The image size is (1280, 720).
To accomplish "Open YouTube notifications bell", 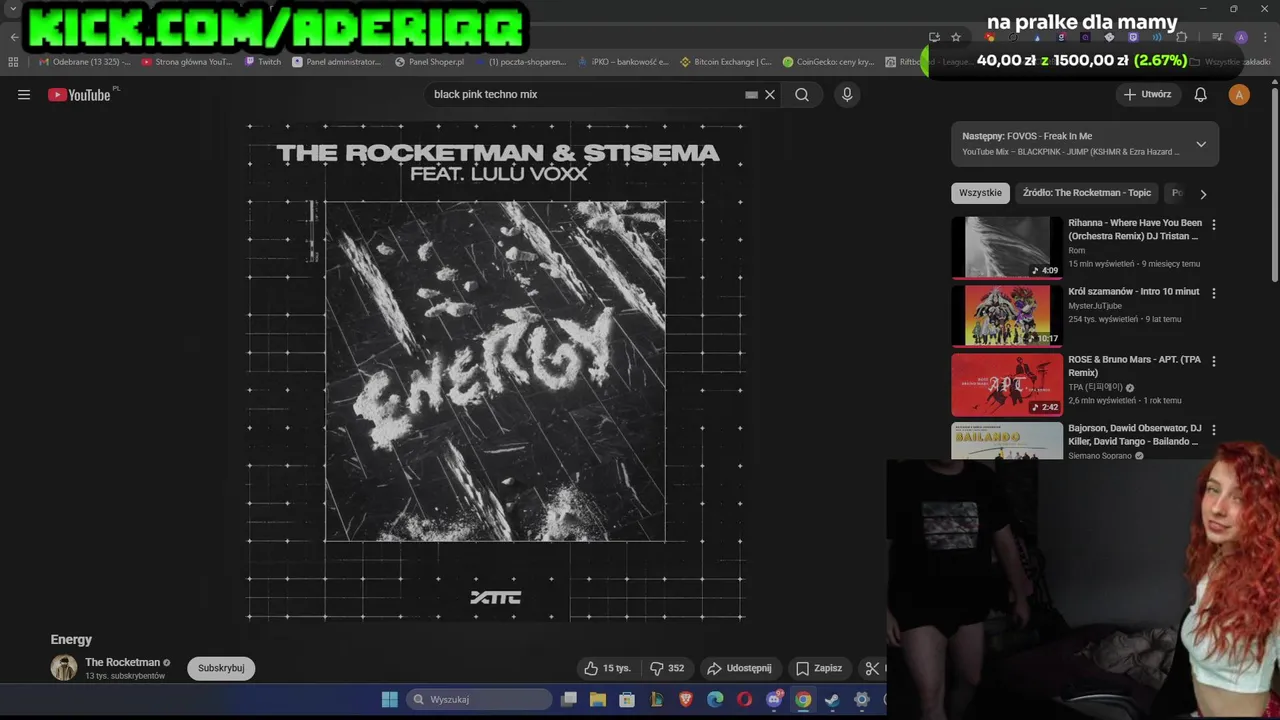I will coord(1200,95).
